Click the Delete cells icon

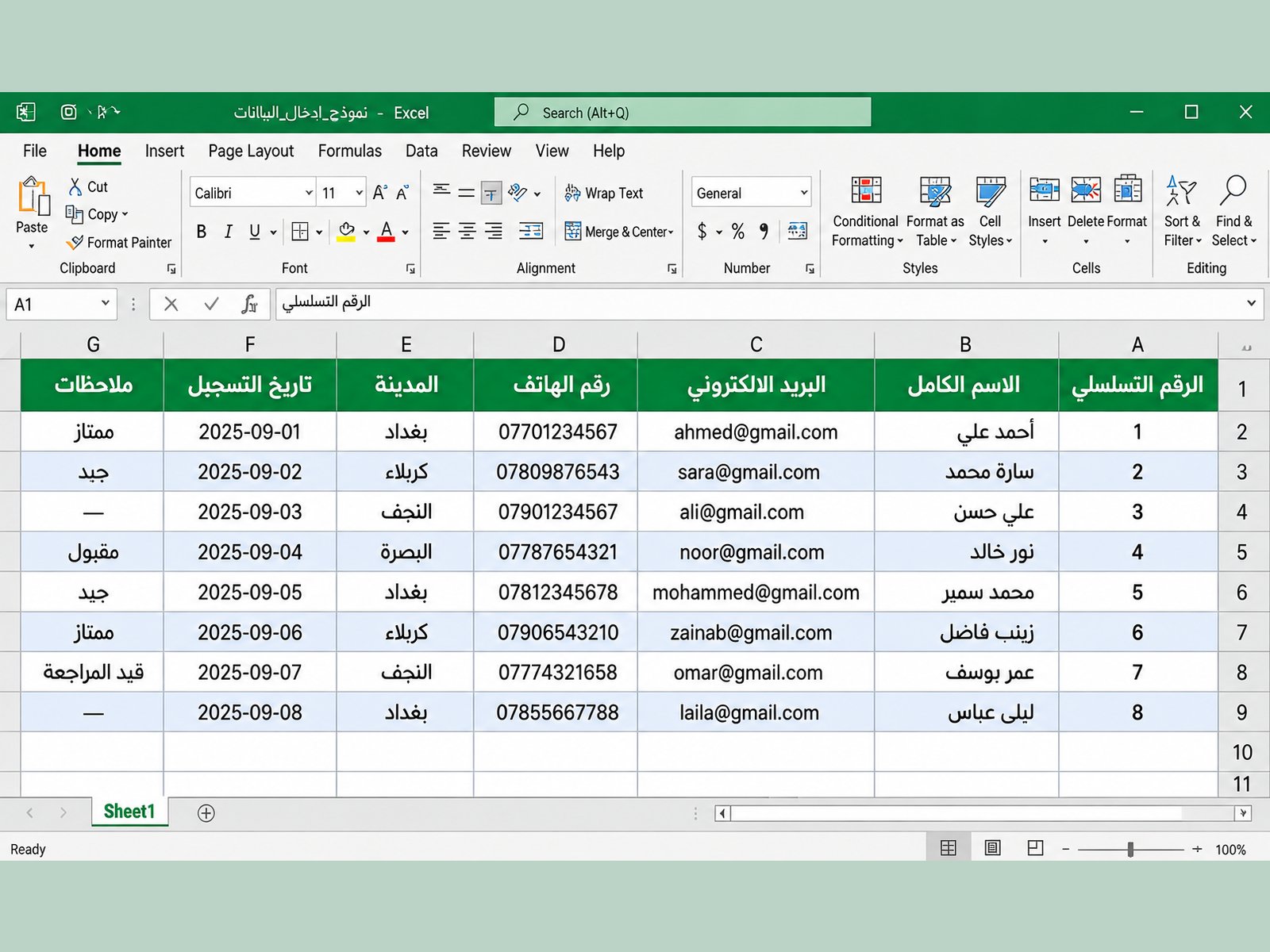[x=1086, y=190]
